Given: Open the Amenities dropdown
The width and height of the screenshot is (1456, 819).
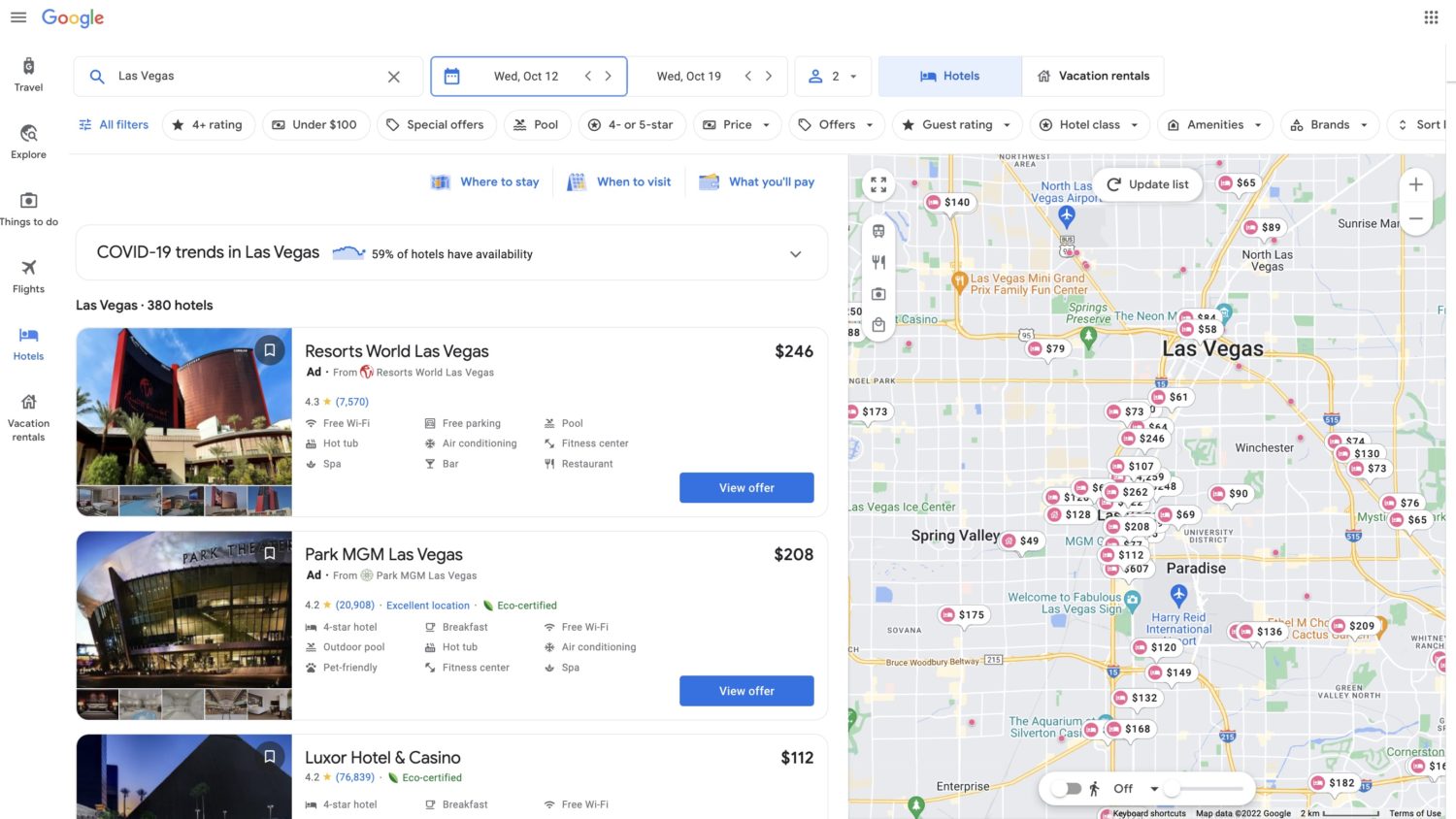Looking at the screenshot, I should pos(1214,124).
